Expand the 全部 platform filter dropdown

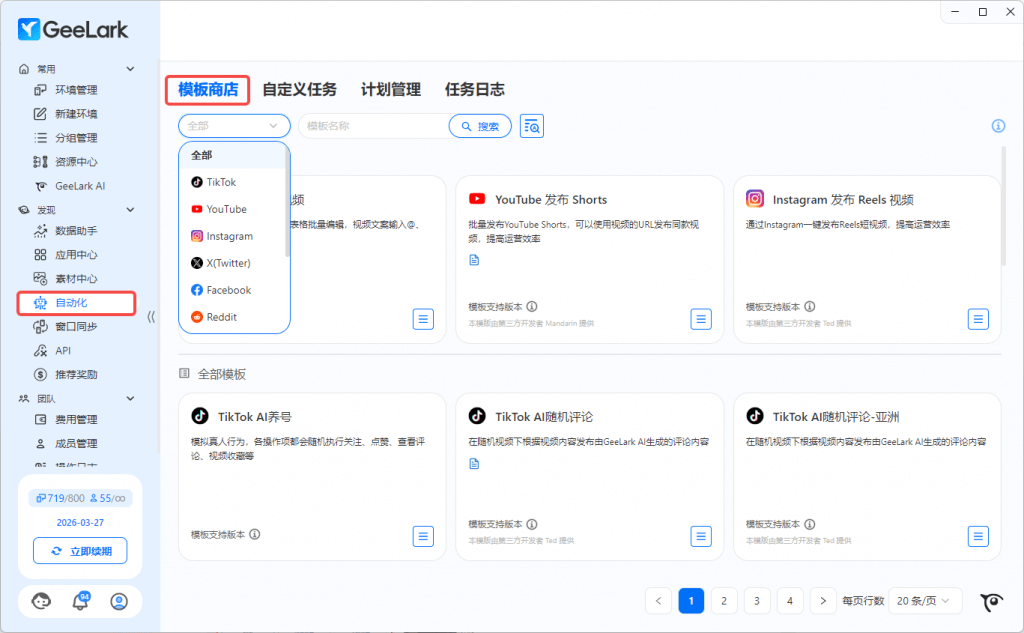(x=234, y=126)
